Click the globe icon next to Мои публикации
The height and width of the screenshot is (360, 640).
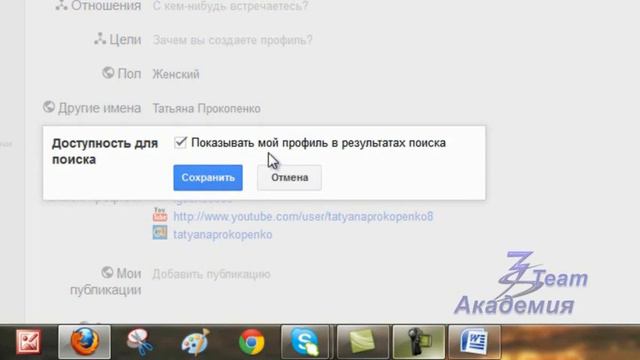(x=107, y=272)
